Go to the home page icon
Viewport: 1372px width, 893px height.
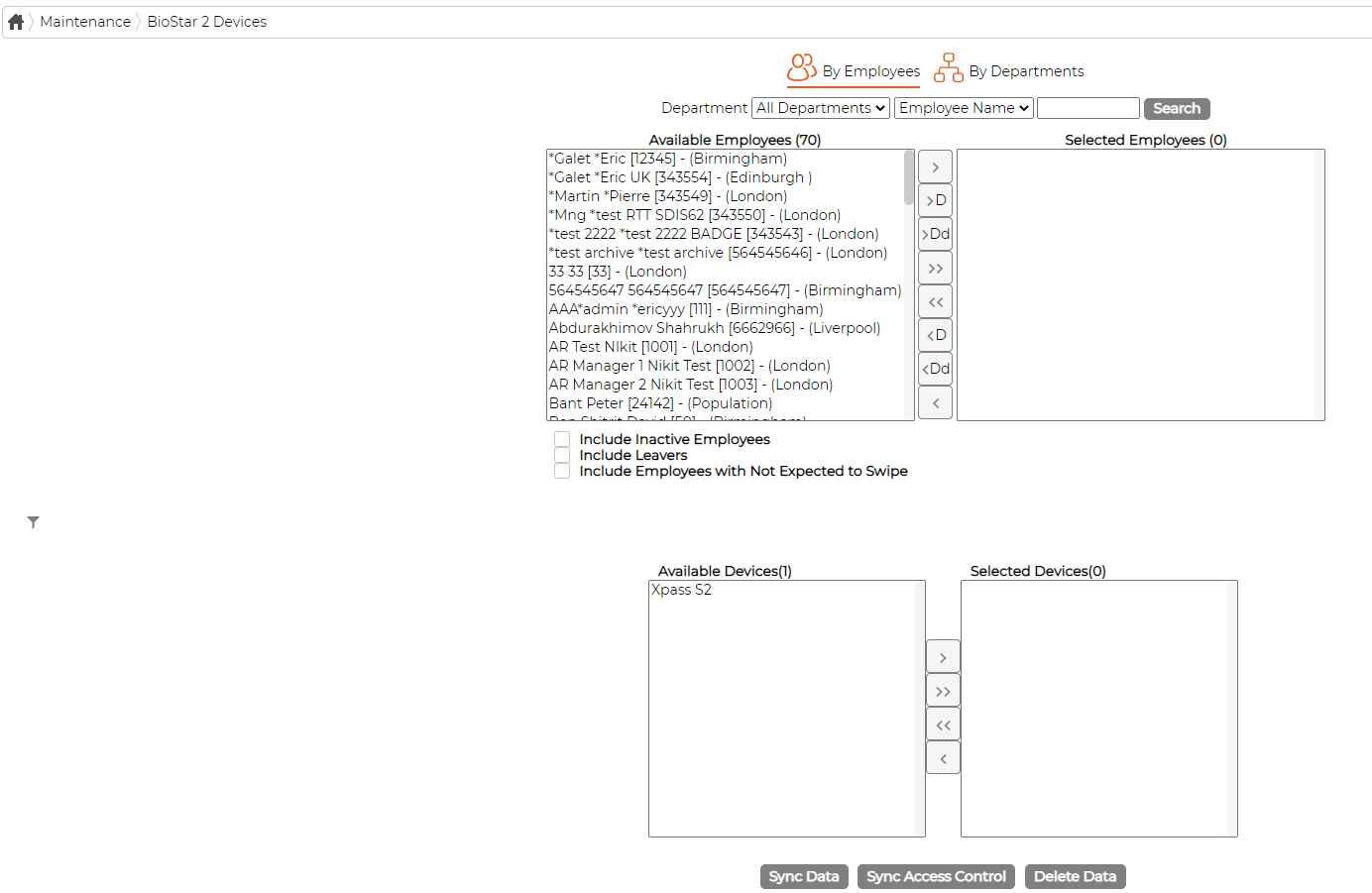tap(16, 22)
